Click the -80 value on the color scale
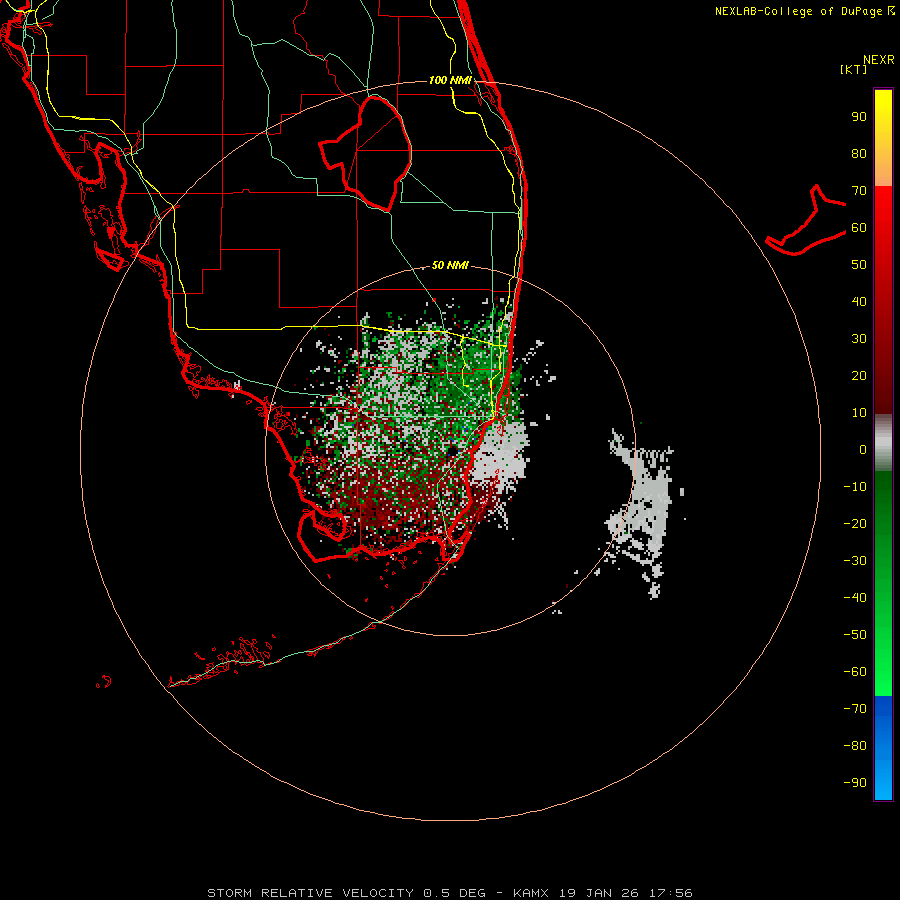 click(855, 746)
